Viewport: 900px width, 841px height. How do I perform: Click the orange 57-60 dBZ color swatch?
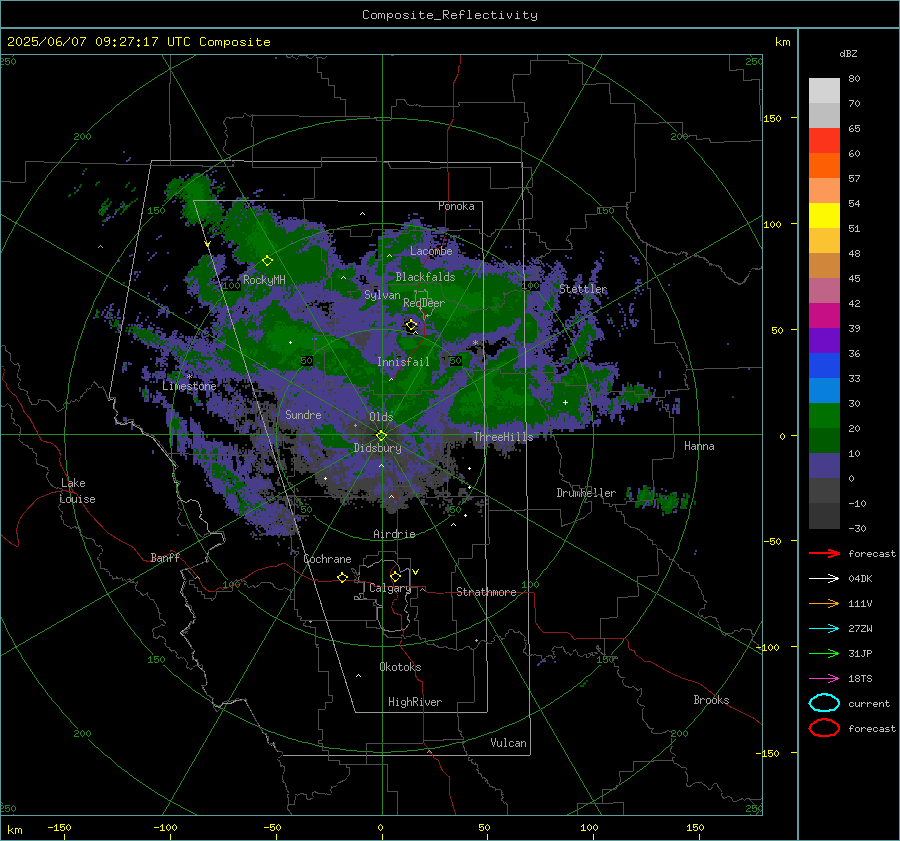(x=824, y=166)
